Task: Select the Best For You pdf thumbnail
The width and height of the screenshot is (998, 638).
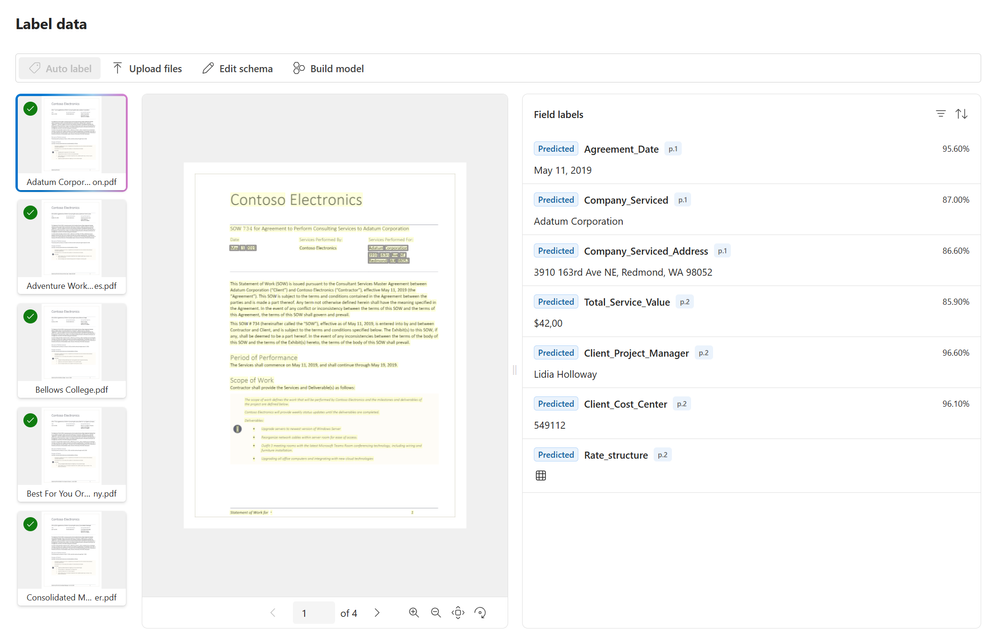Action: (72, 455)
